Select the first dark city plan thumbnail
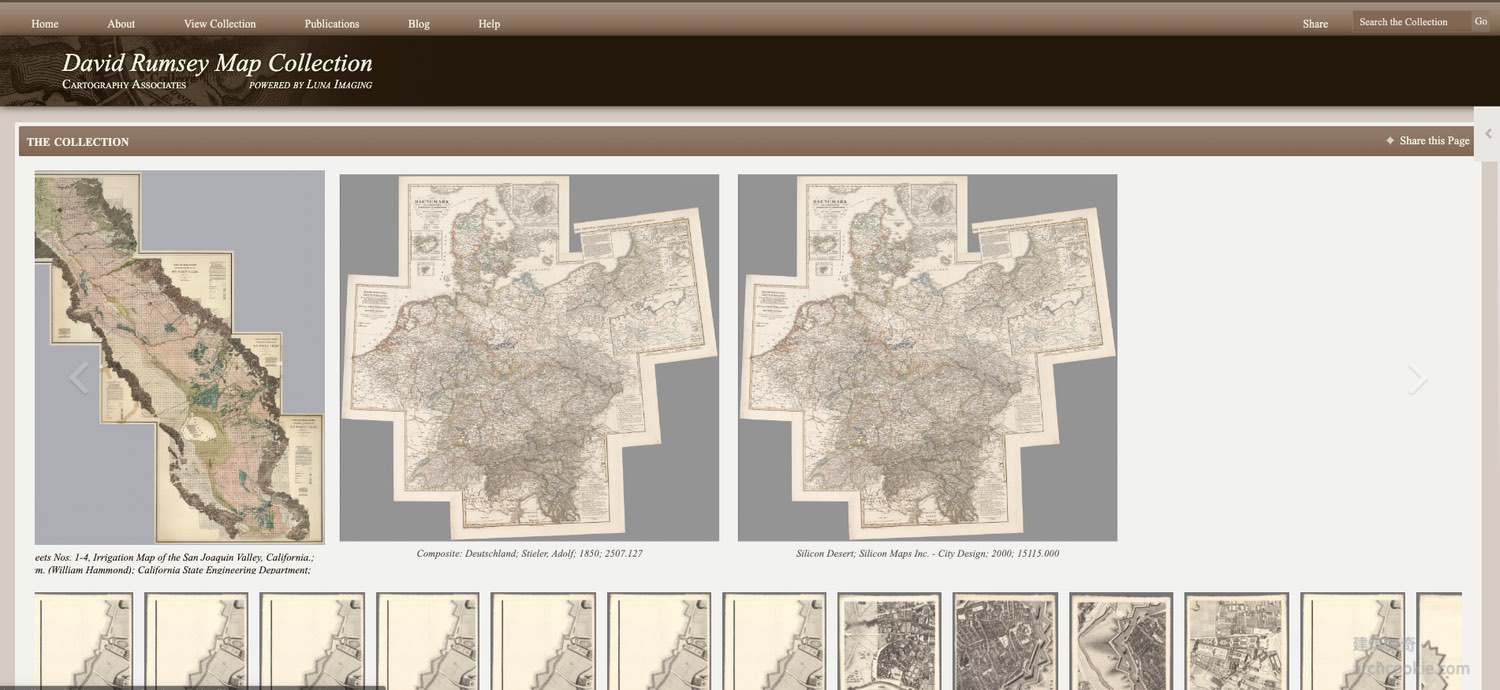Screen dimensions: 1500x690 889,640
